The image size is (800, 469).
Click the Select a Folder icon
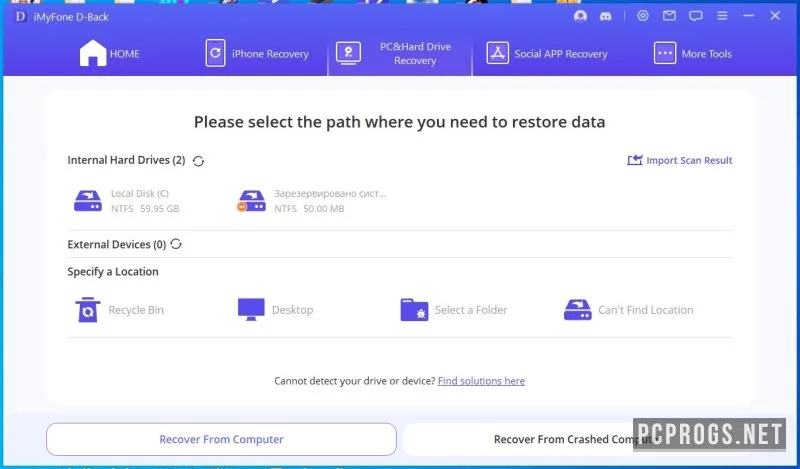click(x=414, y=310)
